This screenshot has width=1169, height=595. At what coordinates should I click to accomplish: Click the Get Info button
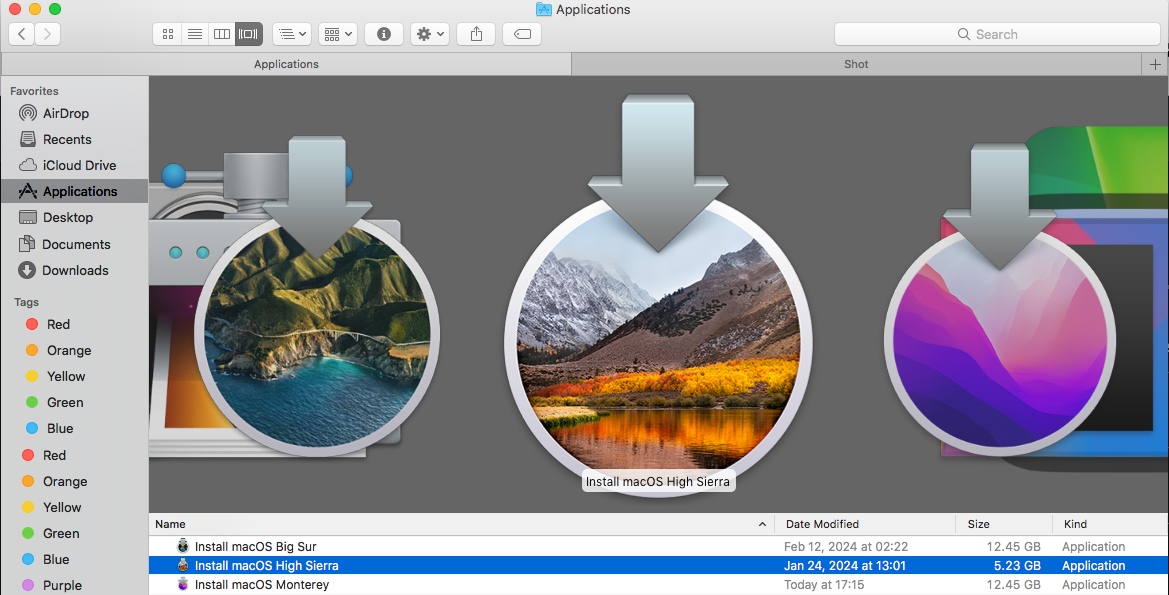[x=384, y=34]
